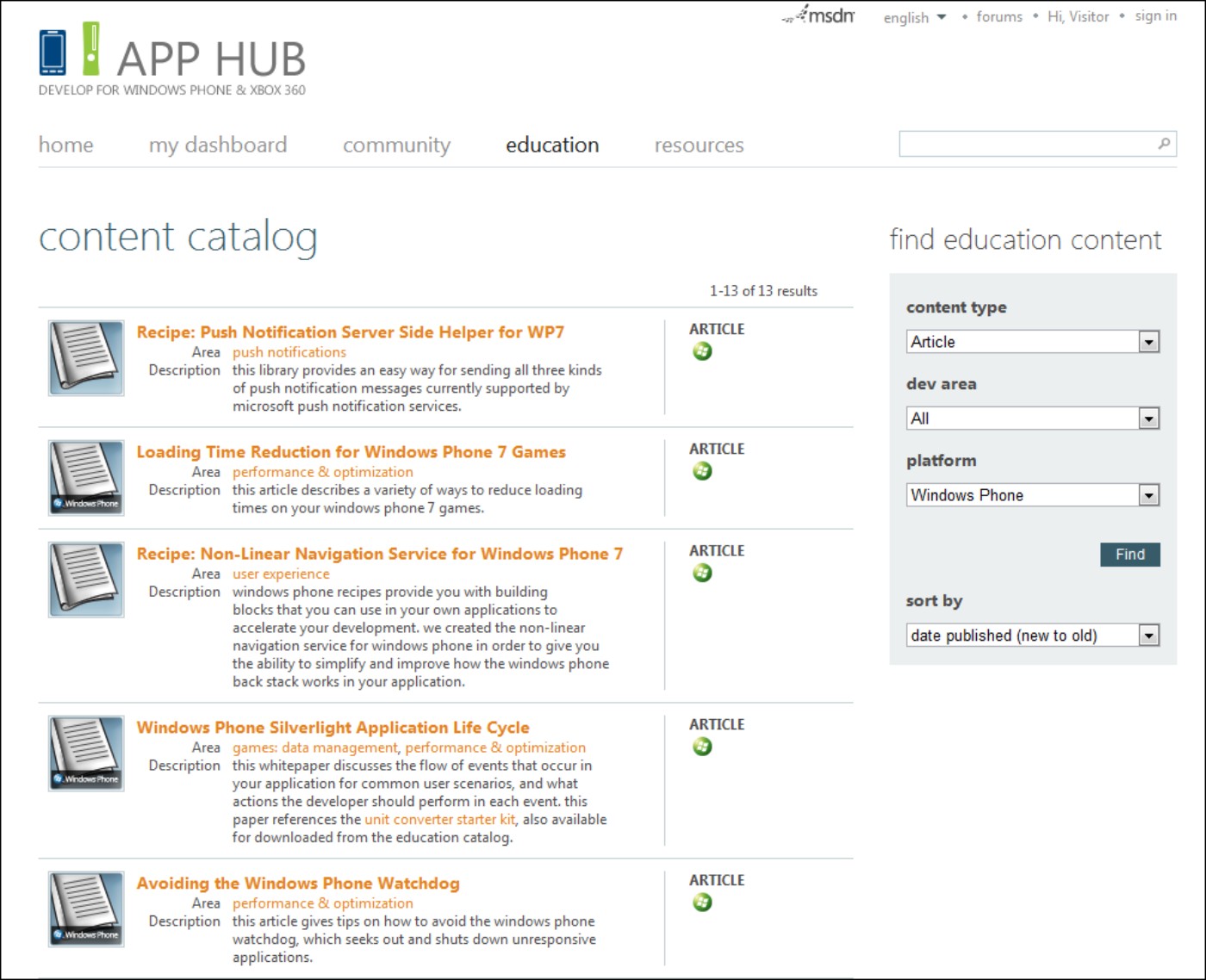Open thumbnail for Avoiding the Windows Phone Watchdog
This screenshot has width=1206, height=980.
click(x=86, y=909)
